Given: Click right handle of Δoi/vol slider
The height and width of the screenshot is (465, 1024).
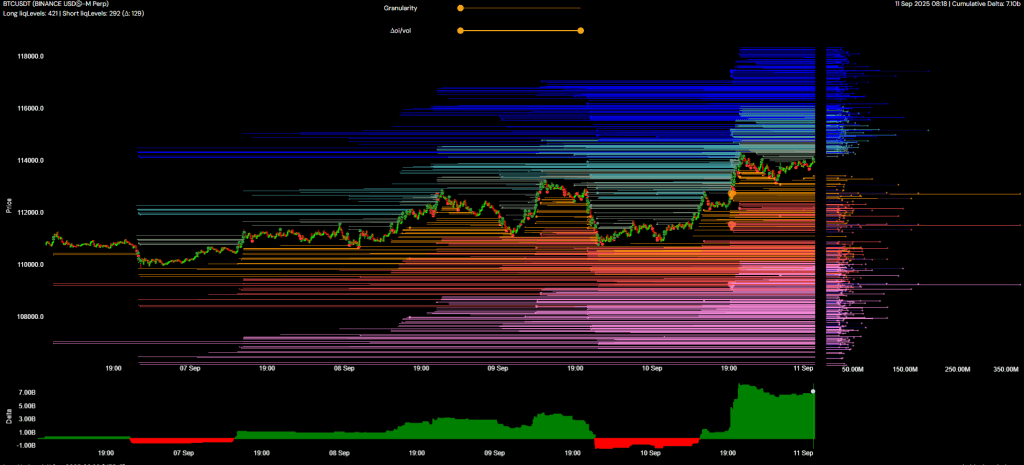Looking at the screenshot, I should (x=581, y=31).
